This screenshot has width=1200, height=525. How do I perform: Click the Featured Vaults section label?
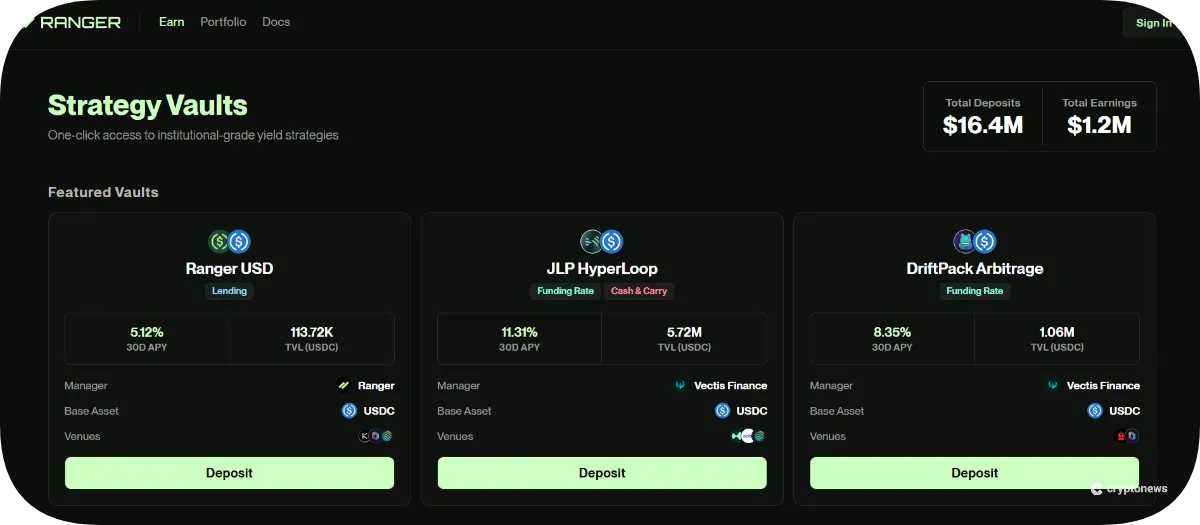click(x=103, y=192)
